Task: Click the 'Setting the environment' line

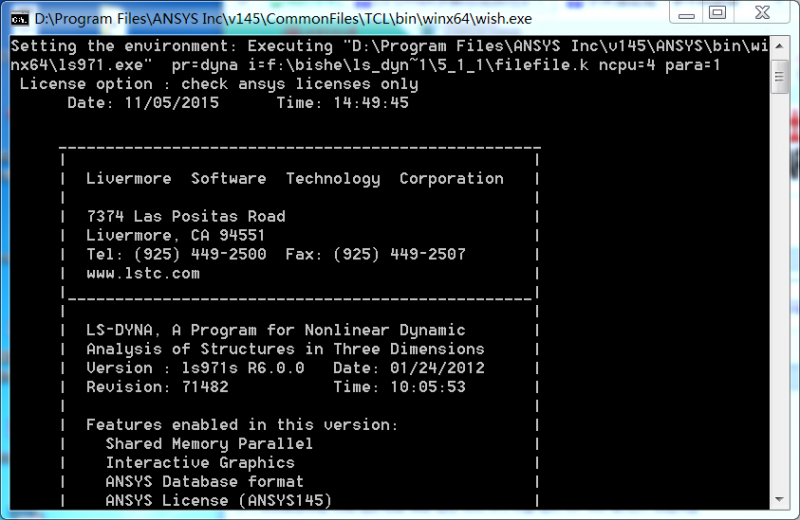Action: (x=390, y=46)
